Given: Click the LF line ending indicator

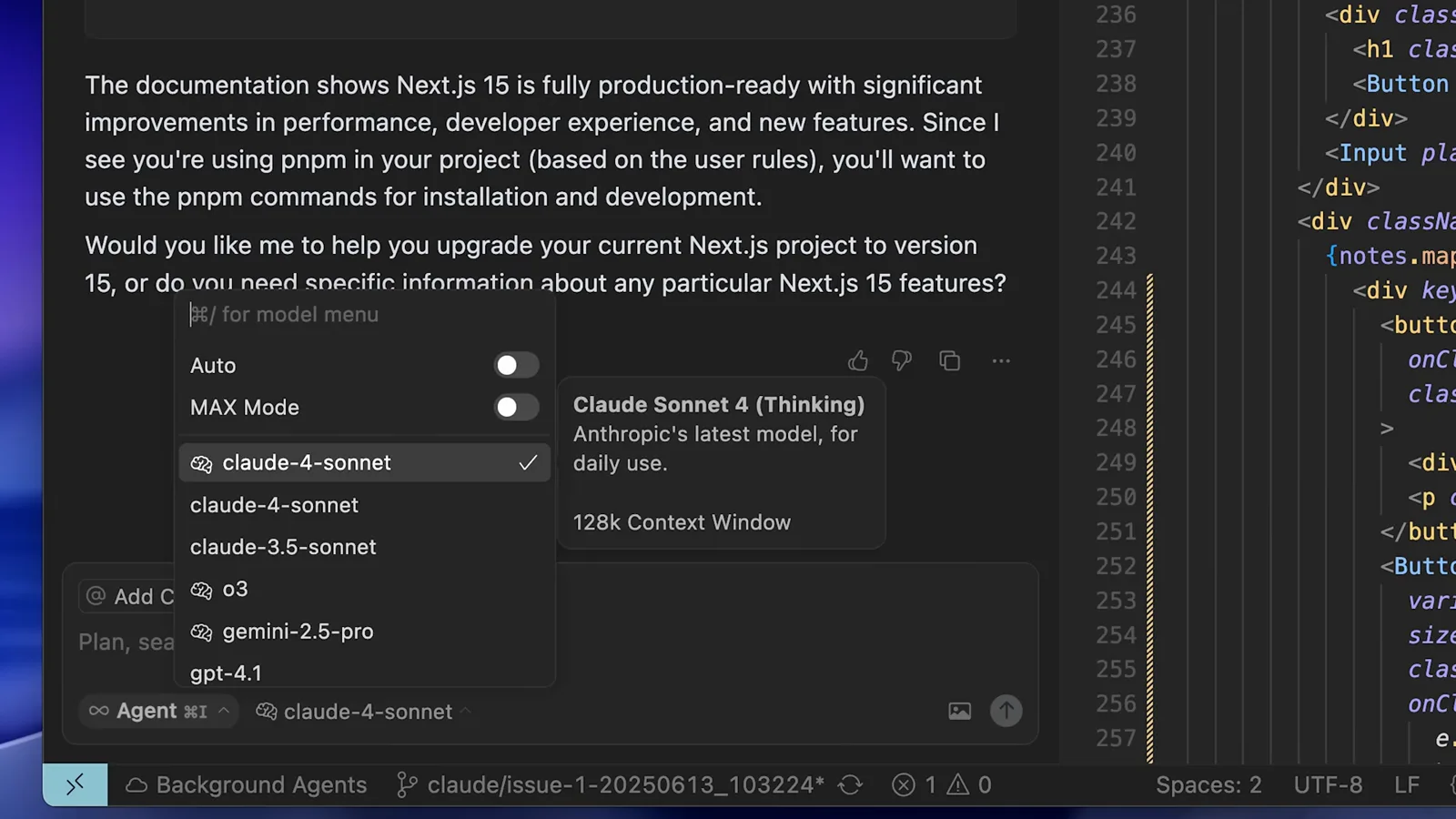Looking at the screenshot, I should [x=1407, y=784].
